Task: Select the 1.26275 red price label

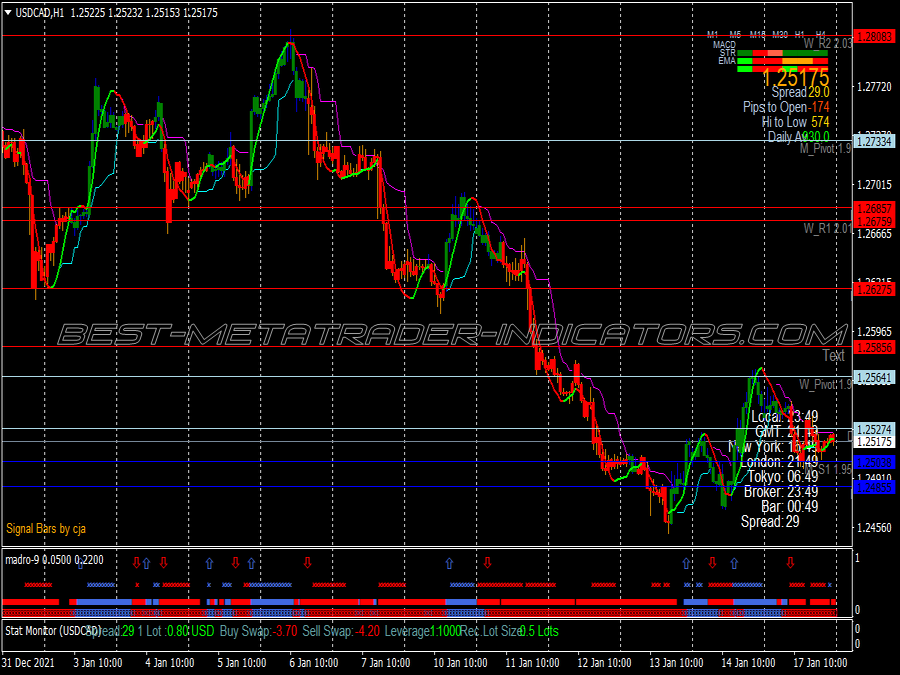Action: (874, 289)
